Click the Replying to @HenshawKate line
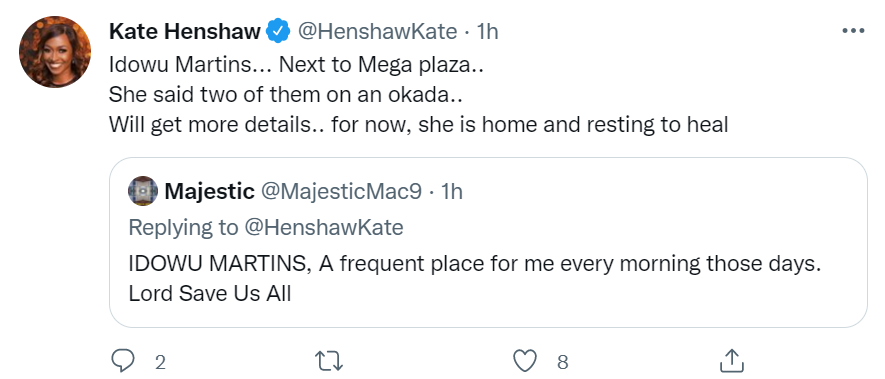 pyautogui.click(x=266, y=228)
